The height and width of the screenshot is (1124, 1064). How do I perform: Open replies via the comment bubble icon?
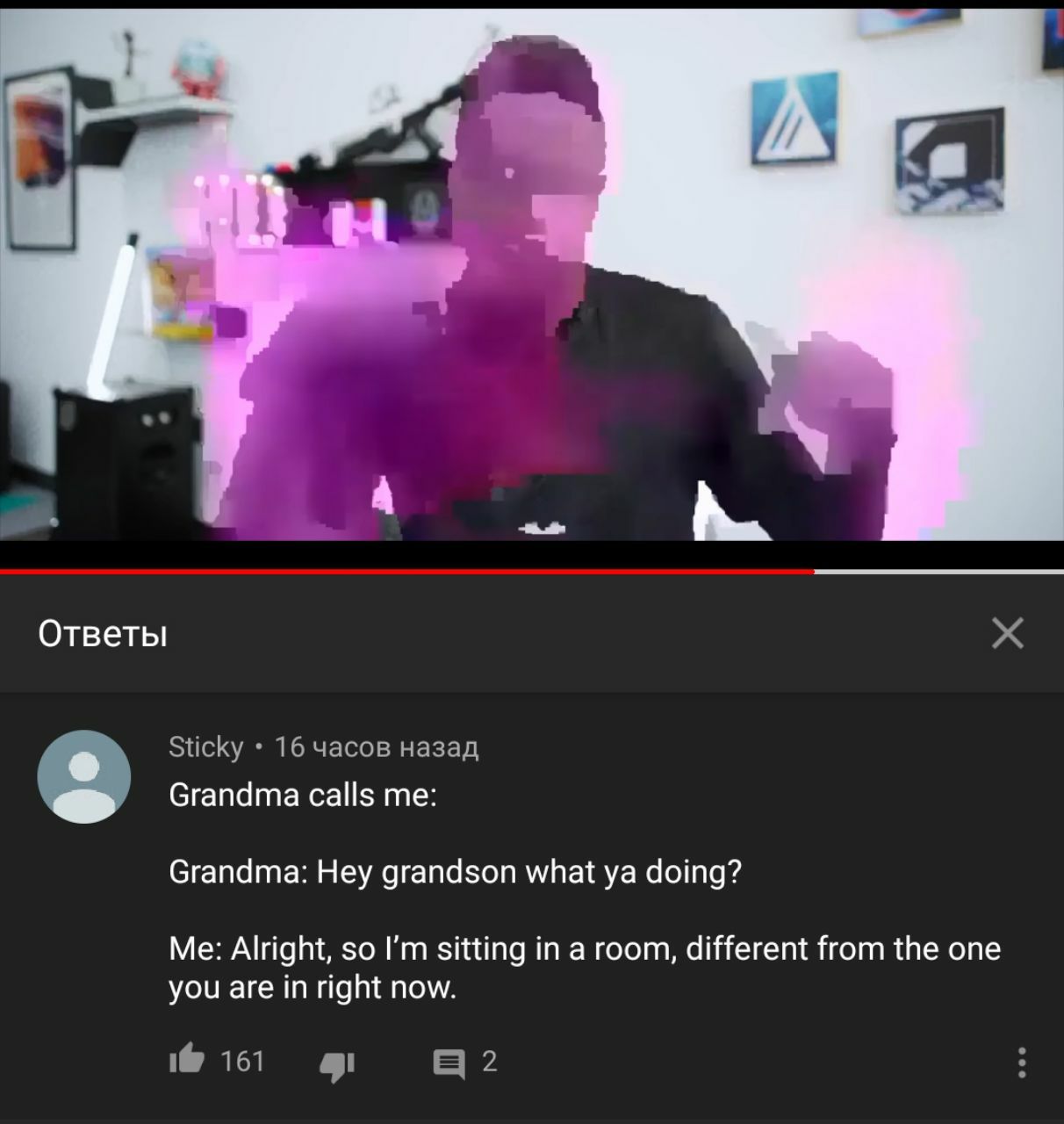(x=449, y=1064)
